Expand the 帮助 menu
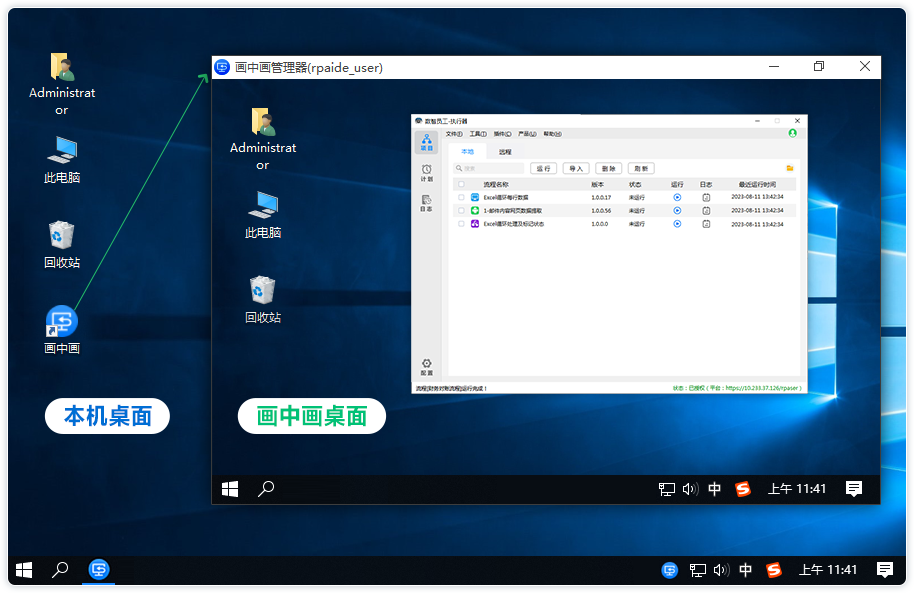 (x=552, y=133)
